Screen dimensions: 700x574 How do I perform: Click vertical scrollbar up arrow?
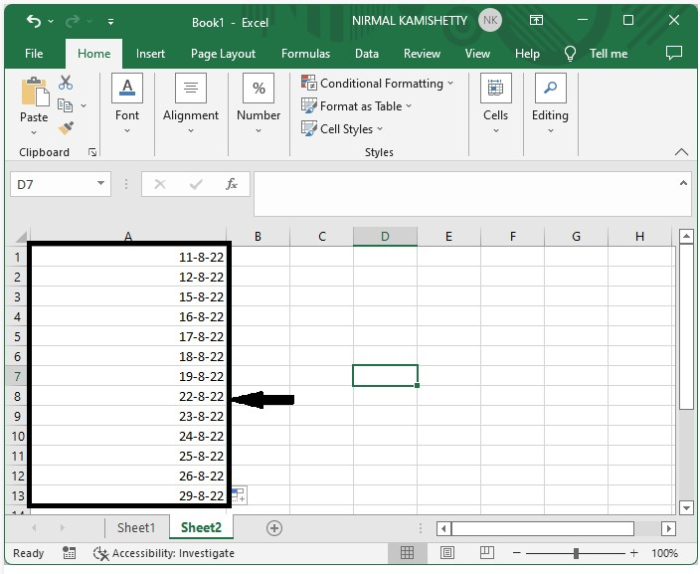coord(686,236)
